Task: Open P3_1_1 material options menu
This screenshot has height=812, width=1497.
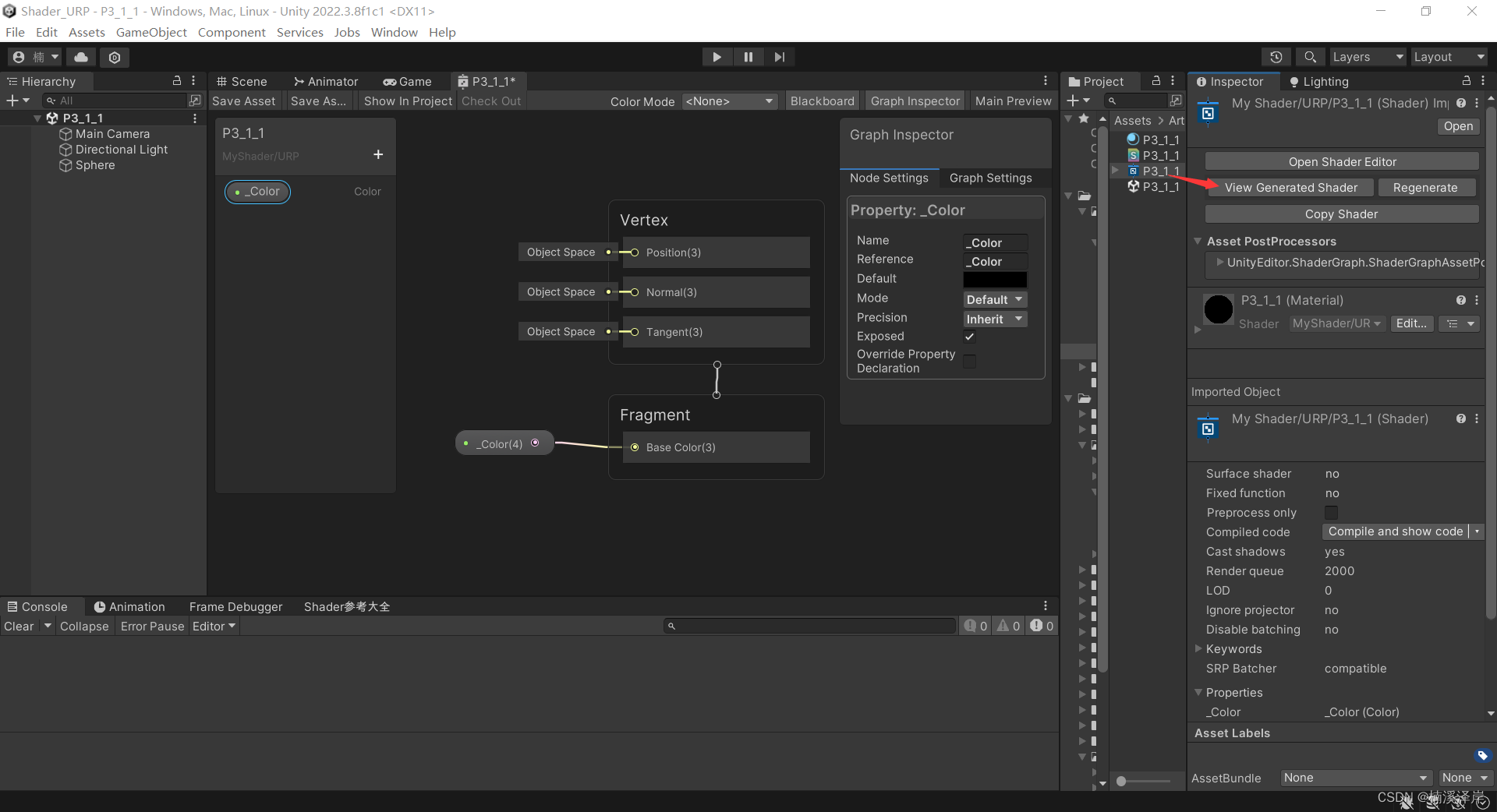Action: [1477, 300]
